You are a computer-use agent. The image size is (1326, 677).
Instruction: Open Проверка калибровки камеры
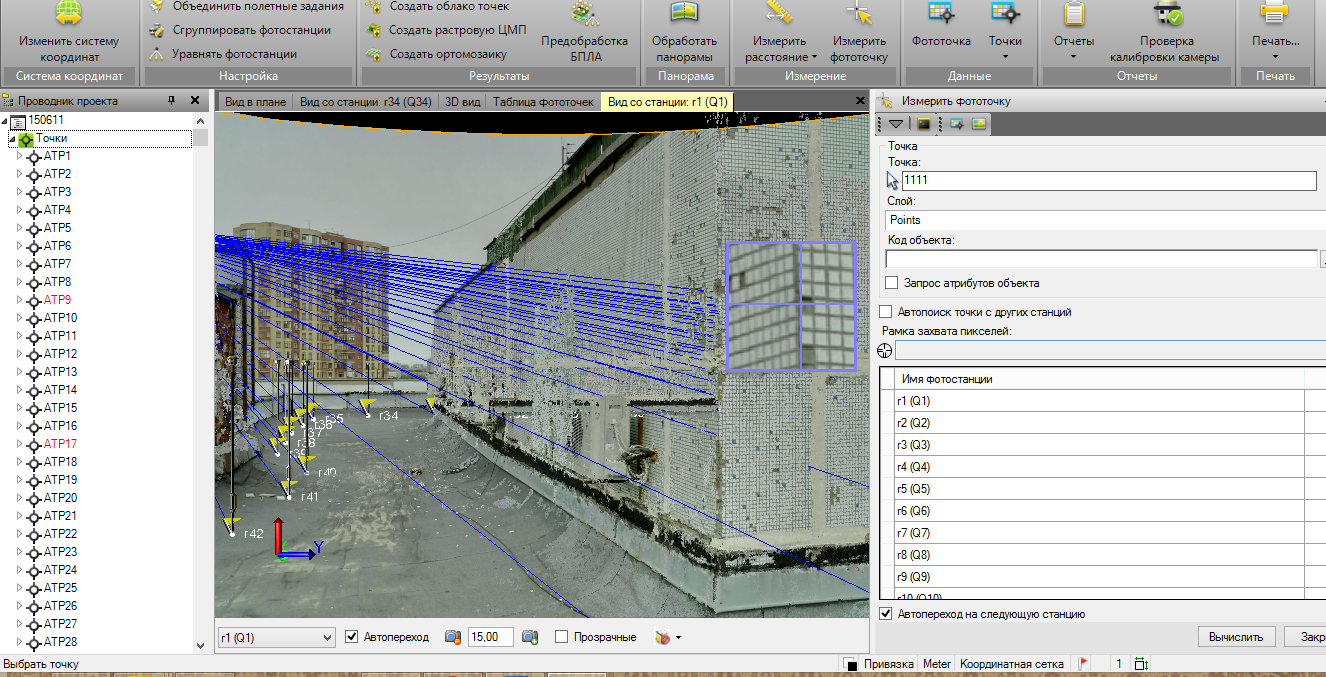[x=1165, y=32]
